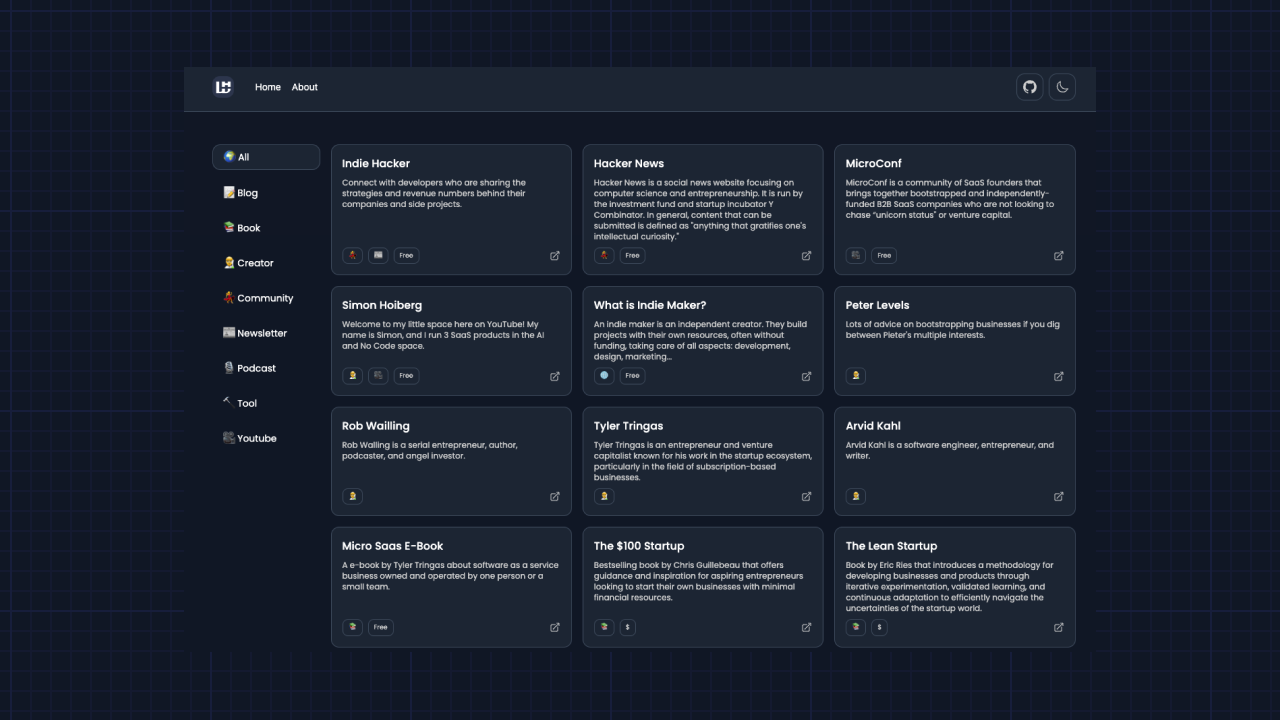Click creator tag icon on Peter Levels card
Viewport: 1280px width, 720px height.
[x=856, y=376]
